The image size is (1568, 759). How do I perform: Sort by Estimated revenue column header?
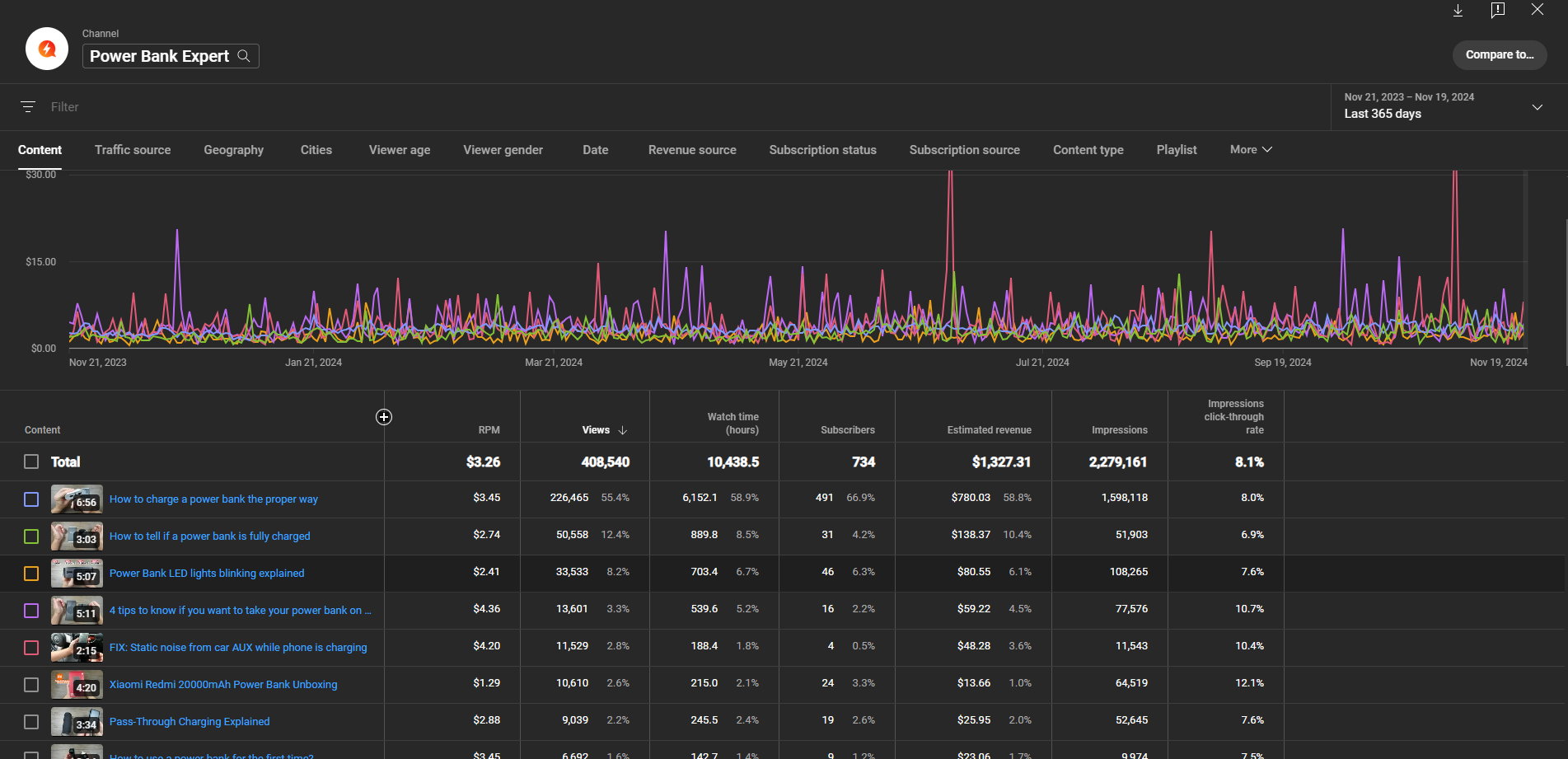[989, 430]
